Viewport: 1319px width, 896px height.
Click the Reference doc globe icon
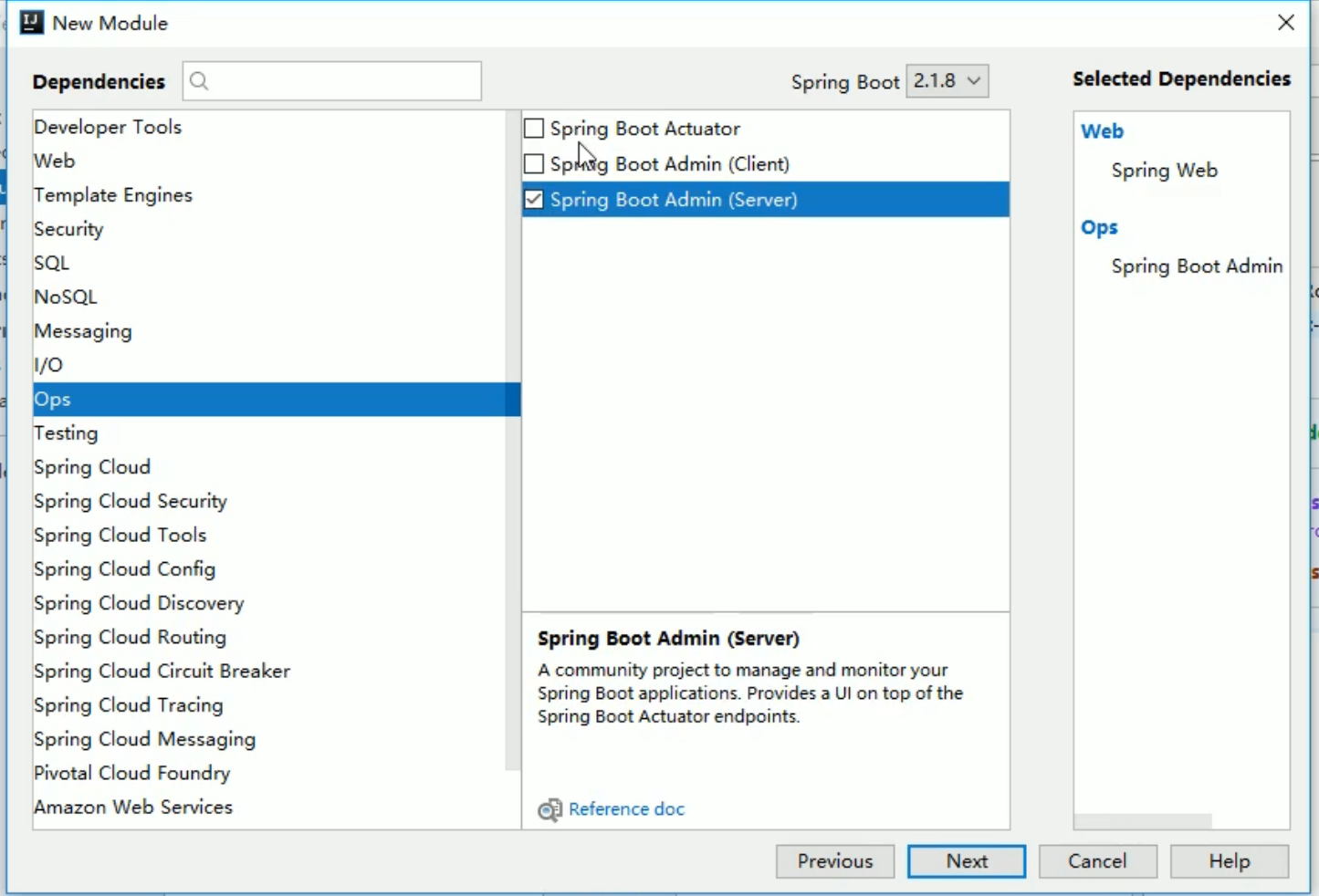coord(550,809)
